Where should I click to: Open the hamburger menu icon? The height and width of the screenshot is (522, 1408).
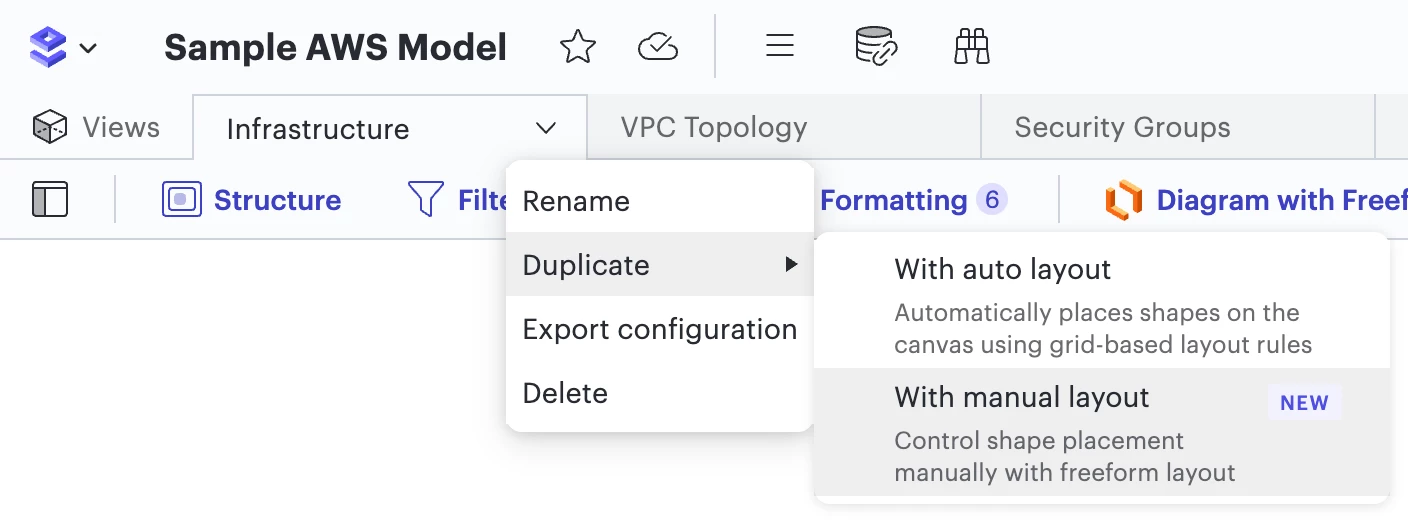780,46
